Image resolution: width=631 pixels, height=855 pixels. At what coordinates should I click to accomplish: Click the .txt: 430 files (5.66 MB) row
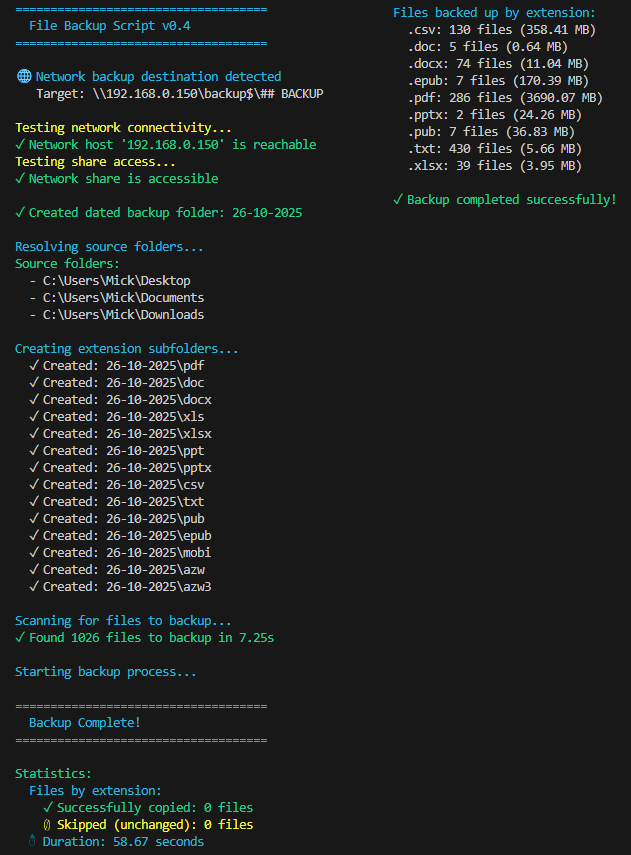pos(495,148)
